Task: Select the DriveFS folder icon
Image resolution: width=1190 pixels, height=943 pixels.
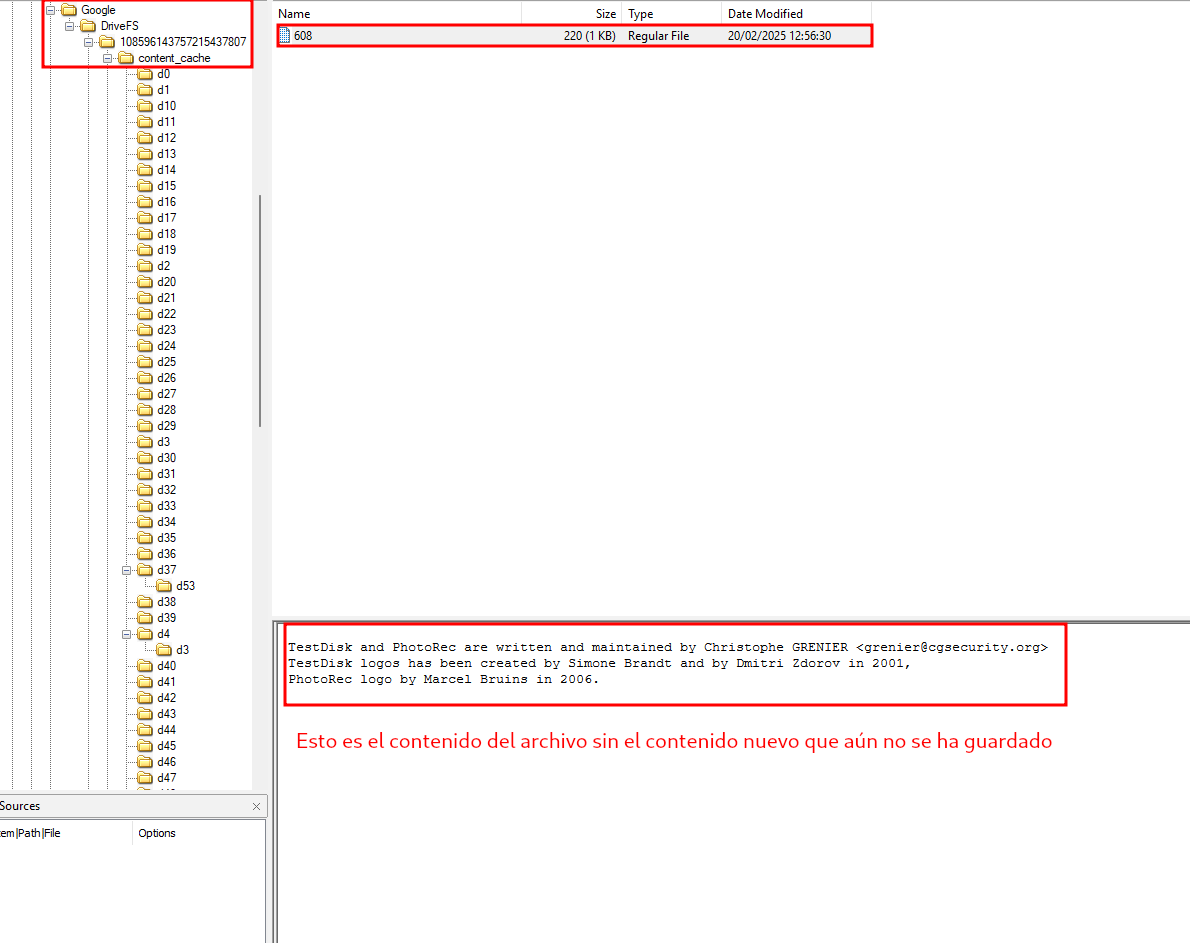Action: point(88,26)
